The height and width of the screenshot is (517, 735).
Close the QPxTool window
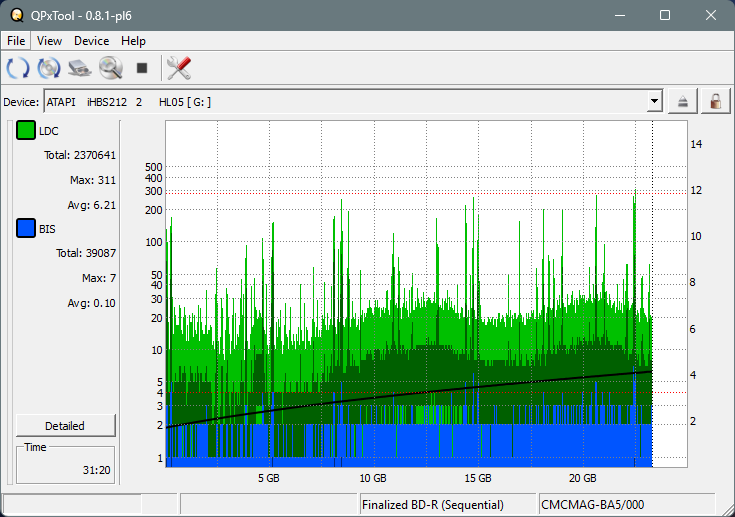click(x=711, y=15)
